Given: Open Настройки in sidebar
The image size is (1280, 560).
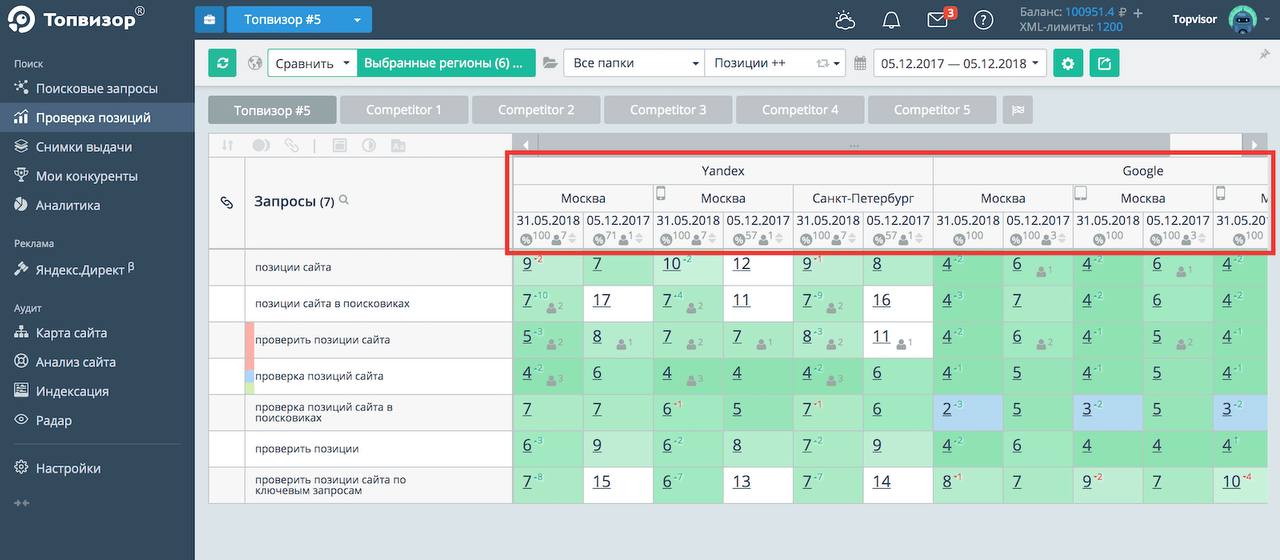Looking at the screenshot, I should [x=97, y=468].
